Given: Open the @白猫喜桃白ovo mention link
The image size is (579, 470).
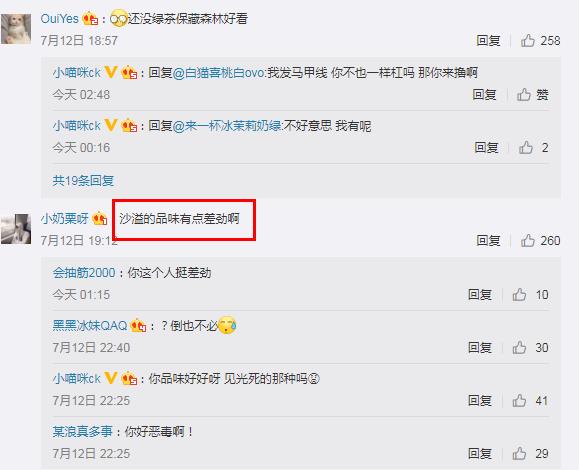Looking at the screenshot, I should tap(219, 73).
